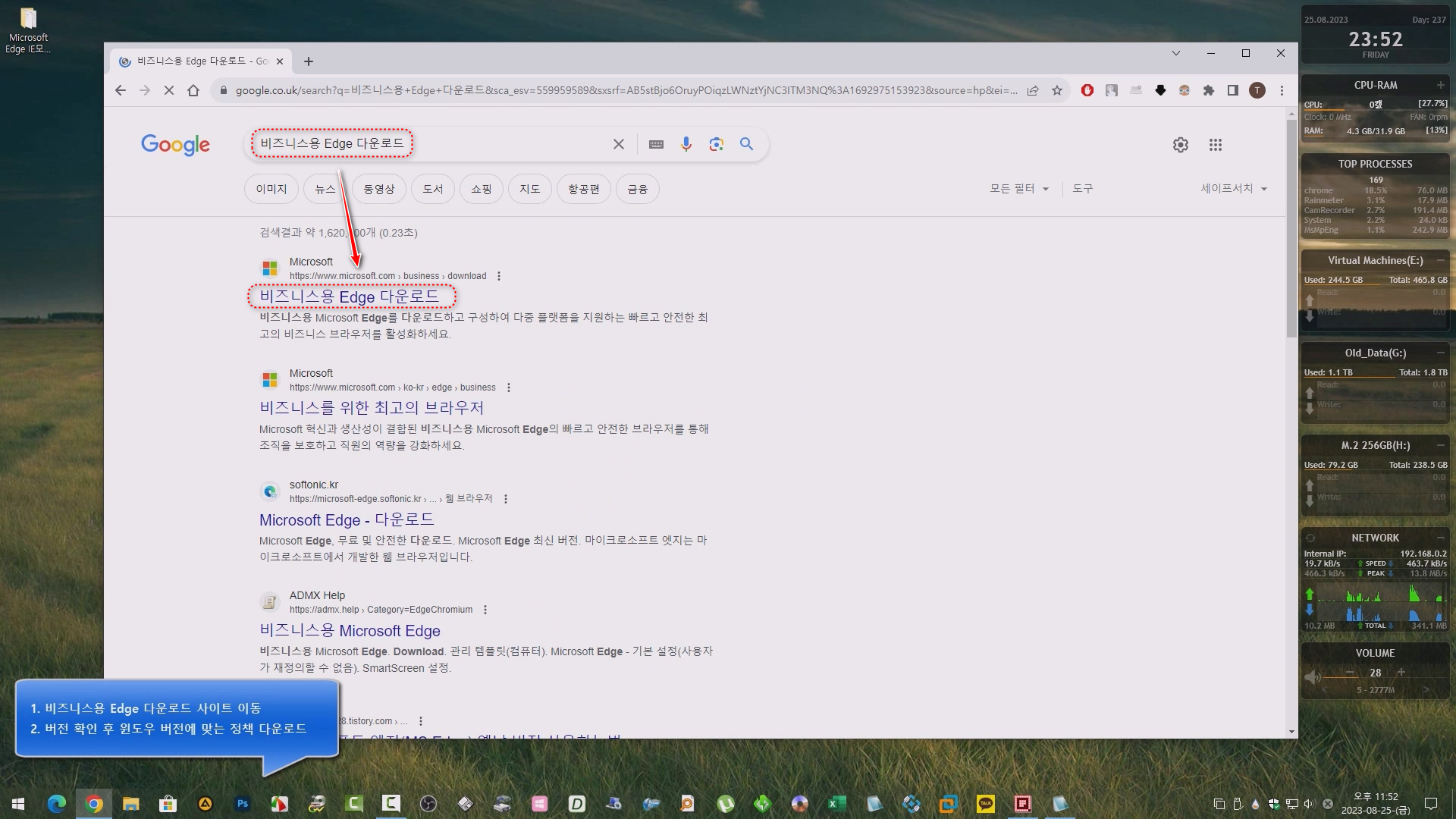1456x819 pixels.
Task: Expand the 세이프서치 dropdown
Action: click(x=1234, y=189)
